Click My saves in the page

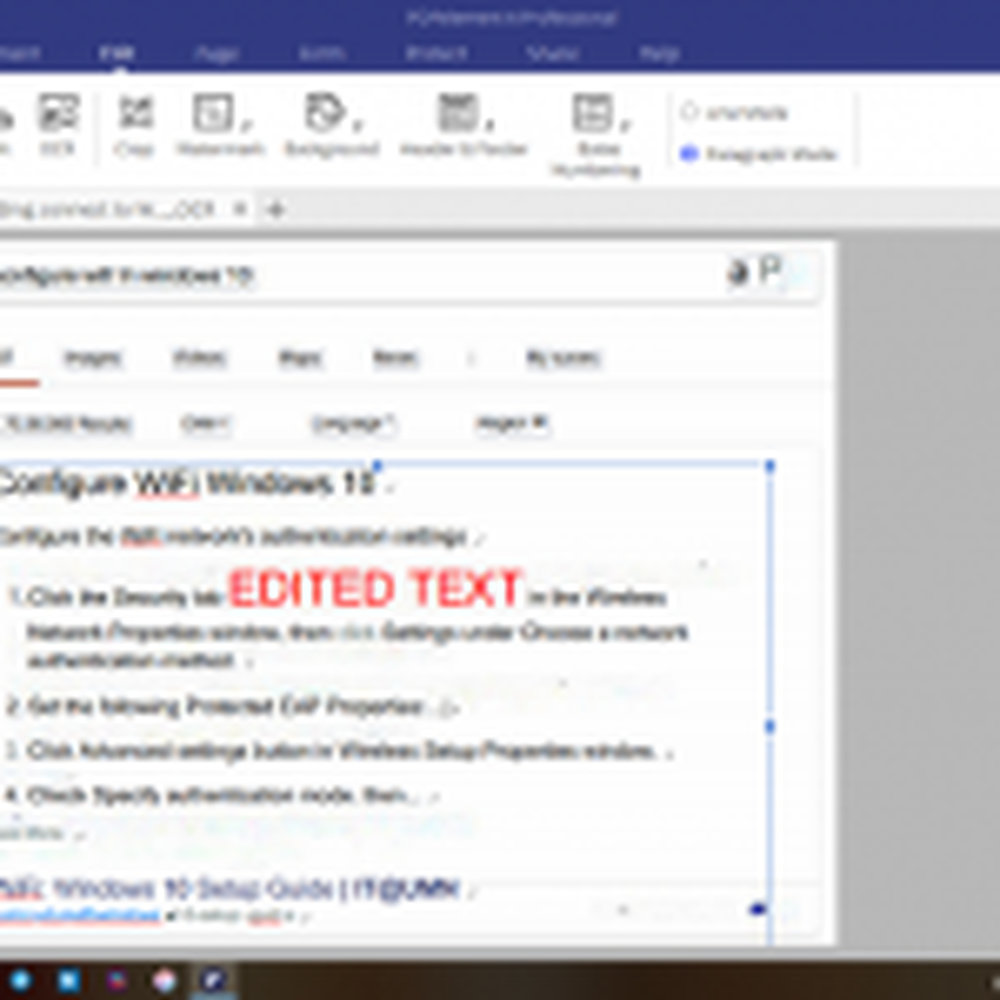point(563,358)
